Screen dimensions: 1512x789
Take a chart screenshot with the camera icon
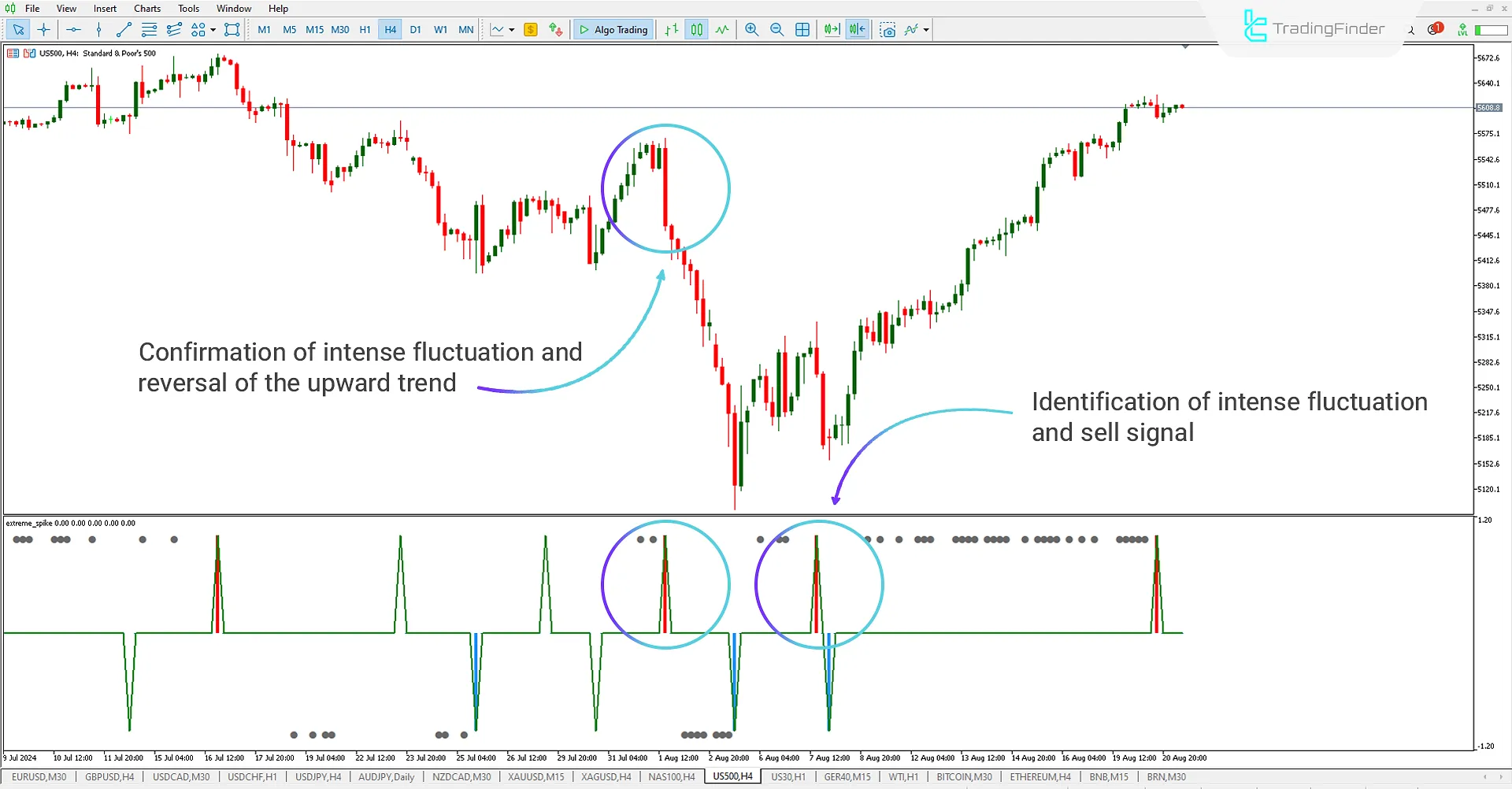pyautogui.click(x=888, y=29)
